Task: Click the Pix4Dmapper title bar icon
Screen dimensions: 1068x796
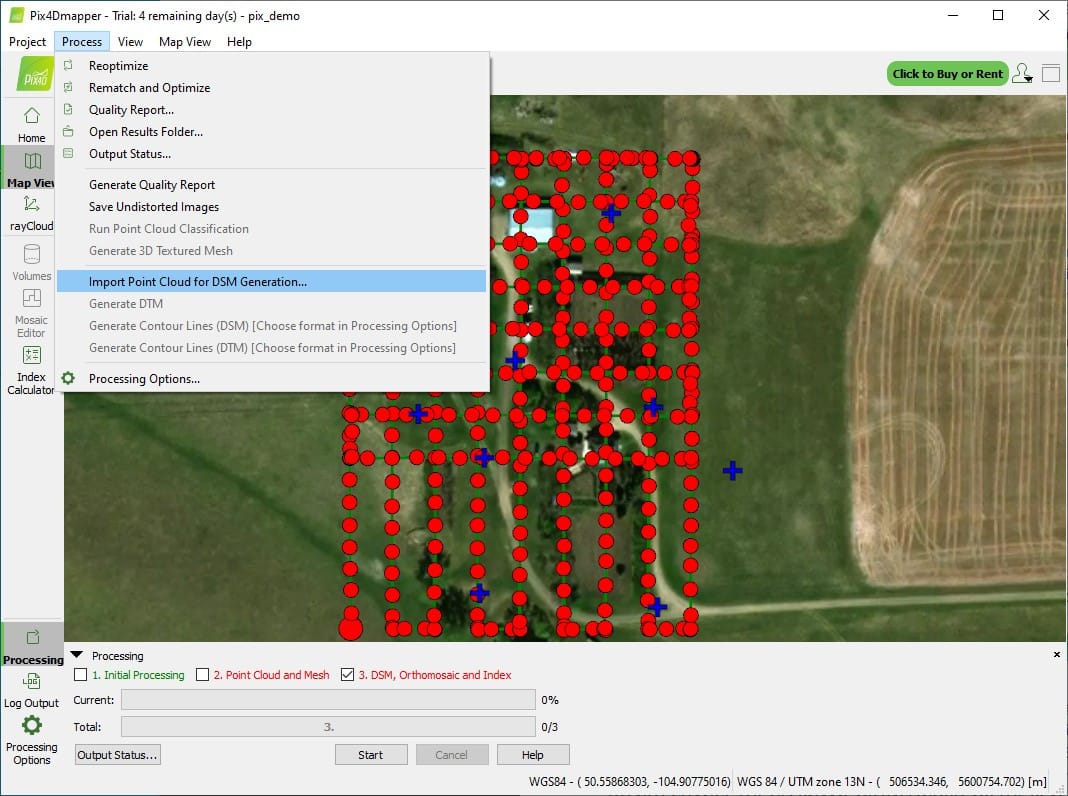Action: pyautogui.click(x=17, y=15)
